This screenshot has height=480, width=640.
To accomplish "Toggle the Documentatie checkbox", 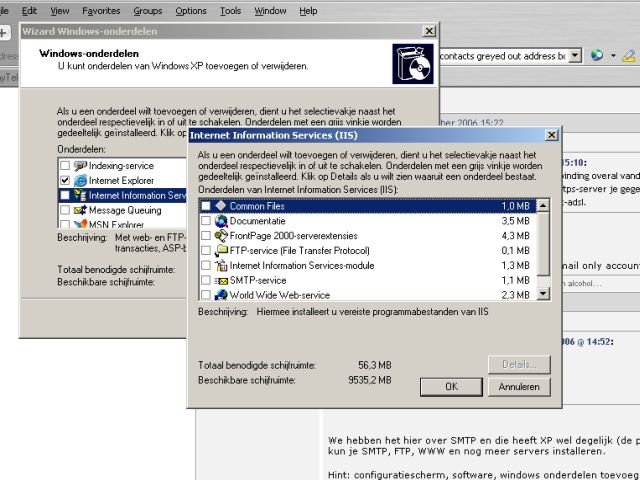I will 206,221.
